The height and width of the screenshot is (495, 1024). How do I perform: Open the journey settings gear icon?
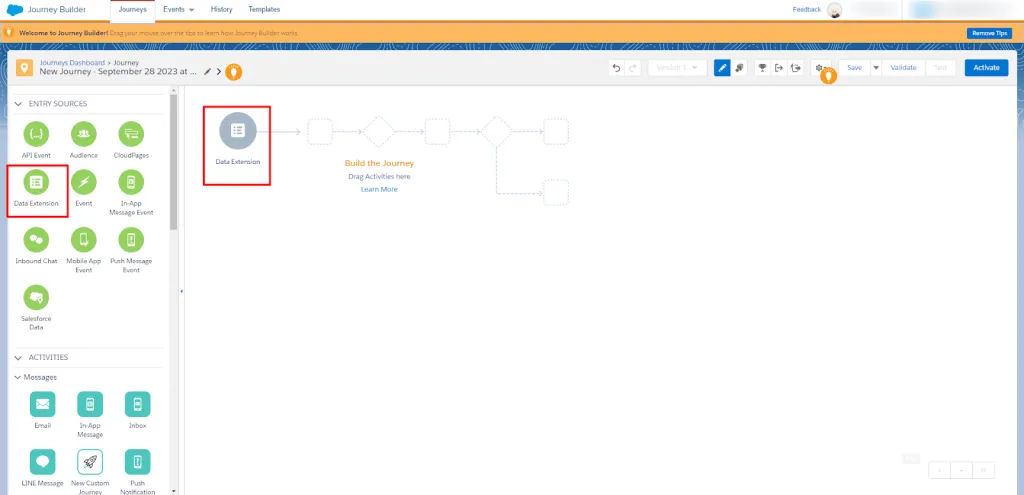(x=820, y=68)
